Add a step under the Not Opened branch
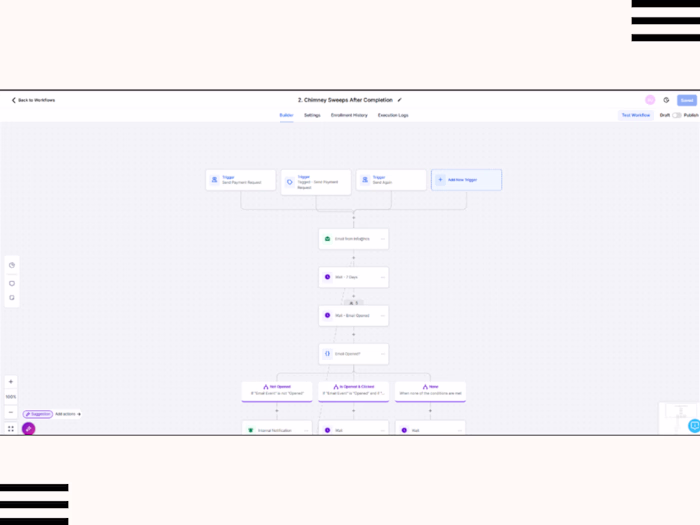This screenshot has width=700, height=525. coord(277,411)
